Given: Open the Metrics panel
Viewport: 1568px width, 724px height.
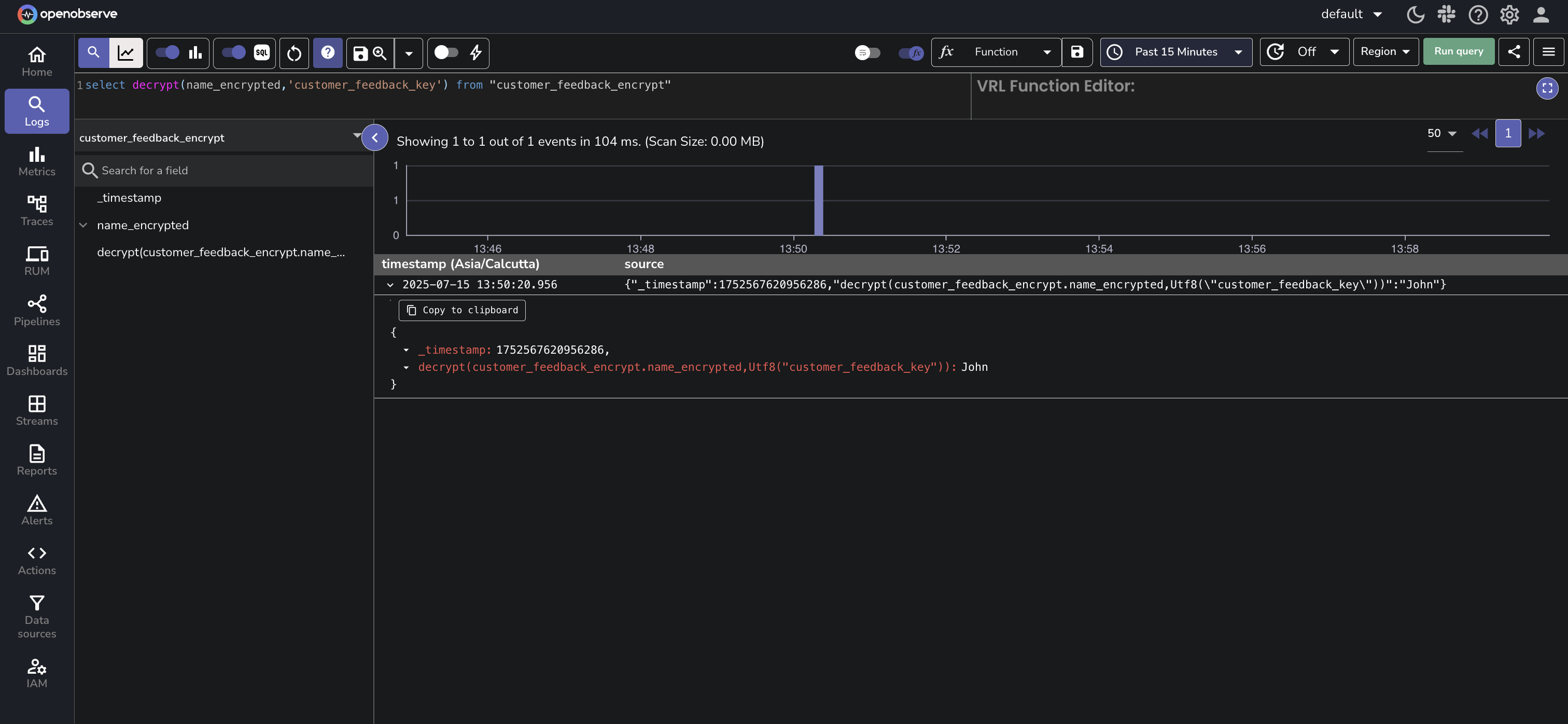Looking at the screenshot, I should pyautogui.click(x=36, y=161).
